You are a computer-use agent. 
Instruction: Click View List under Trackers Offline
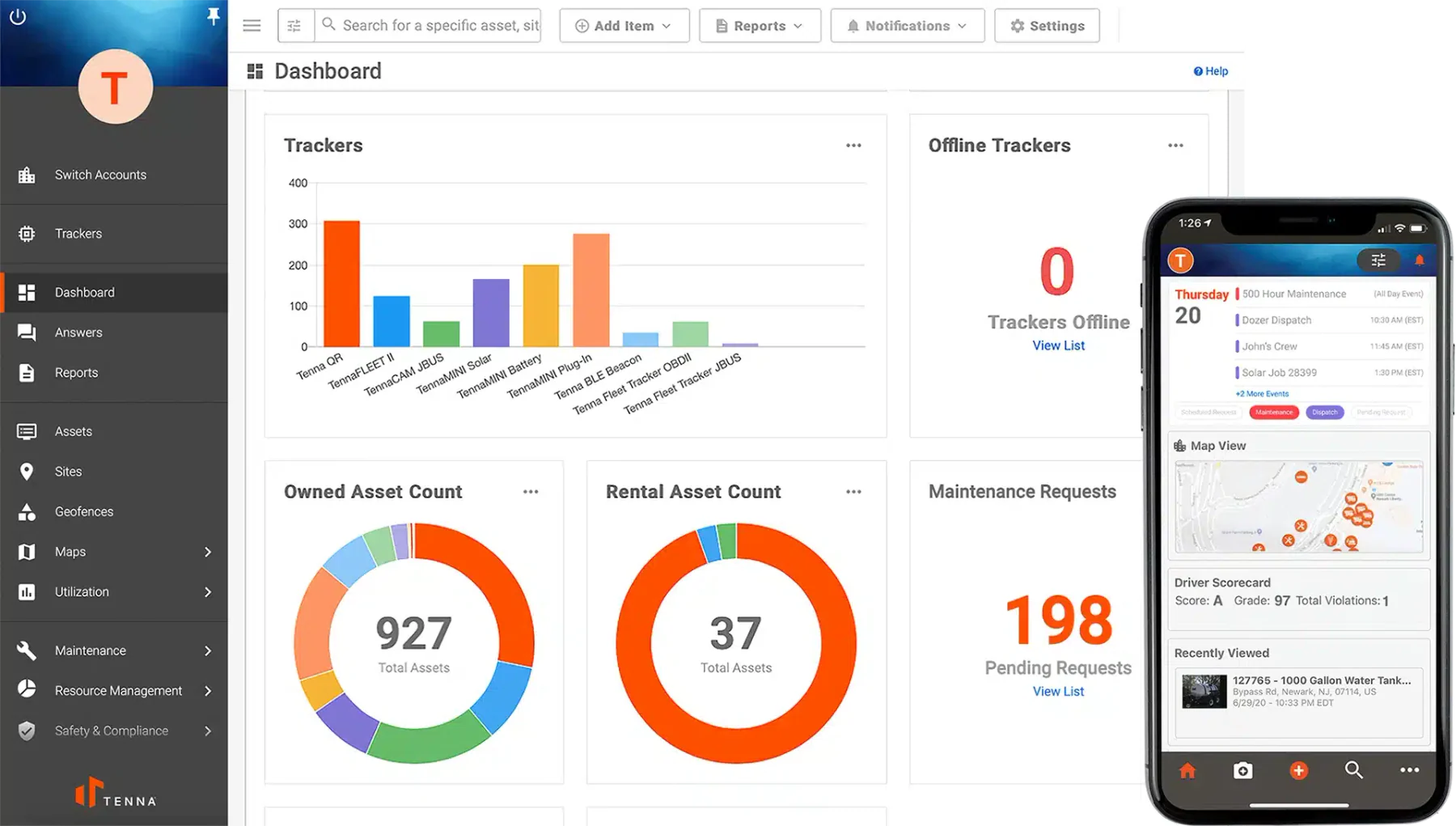coord(1058,345)
